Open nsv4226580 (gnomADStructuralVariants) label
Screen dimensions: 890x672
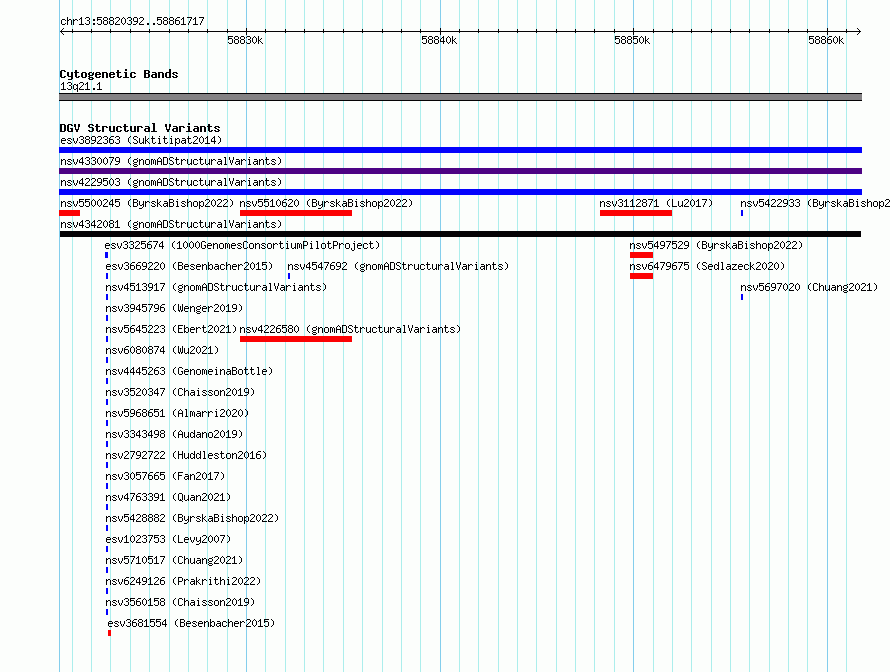point(350,329)
